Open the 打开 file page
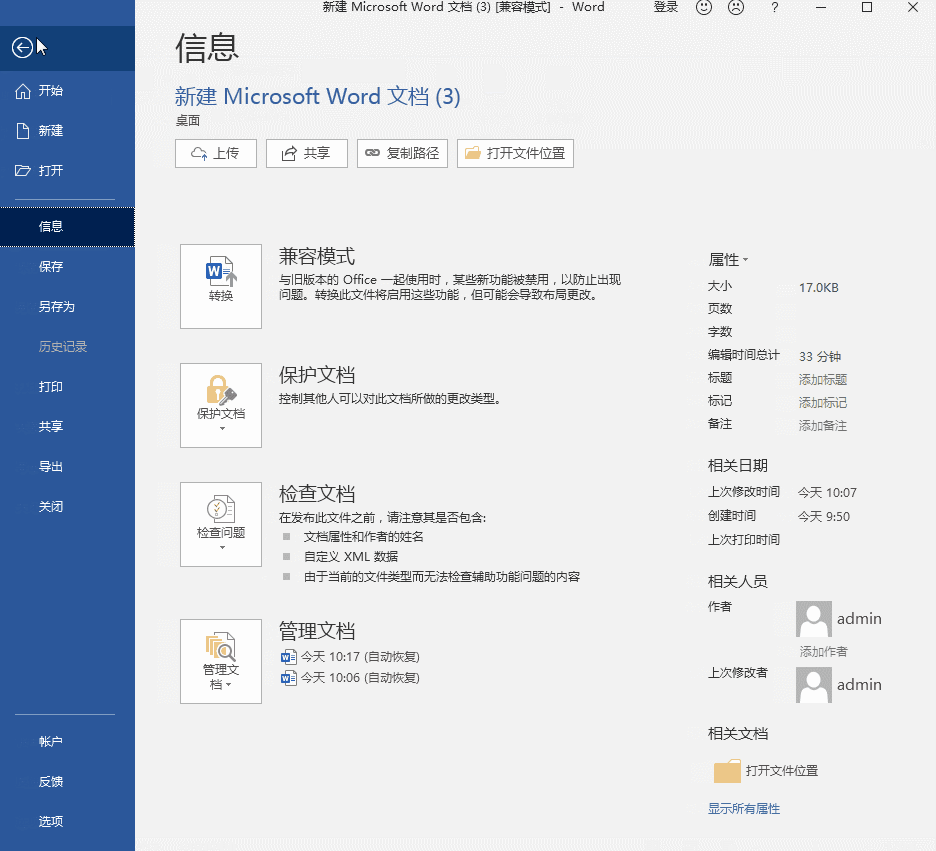The image size is (936, 851). 67,171
